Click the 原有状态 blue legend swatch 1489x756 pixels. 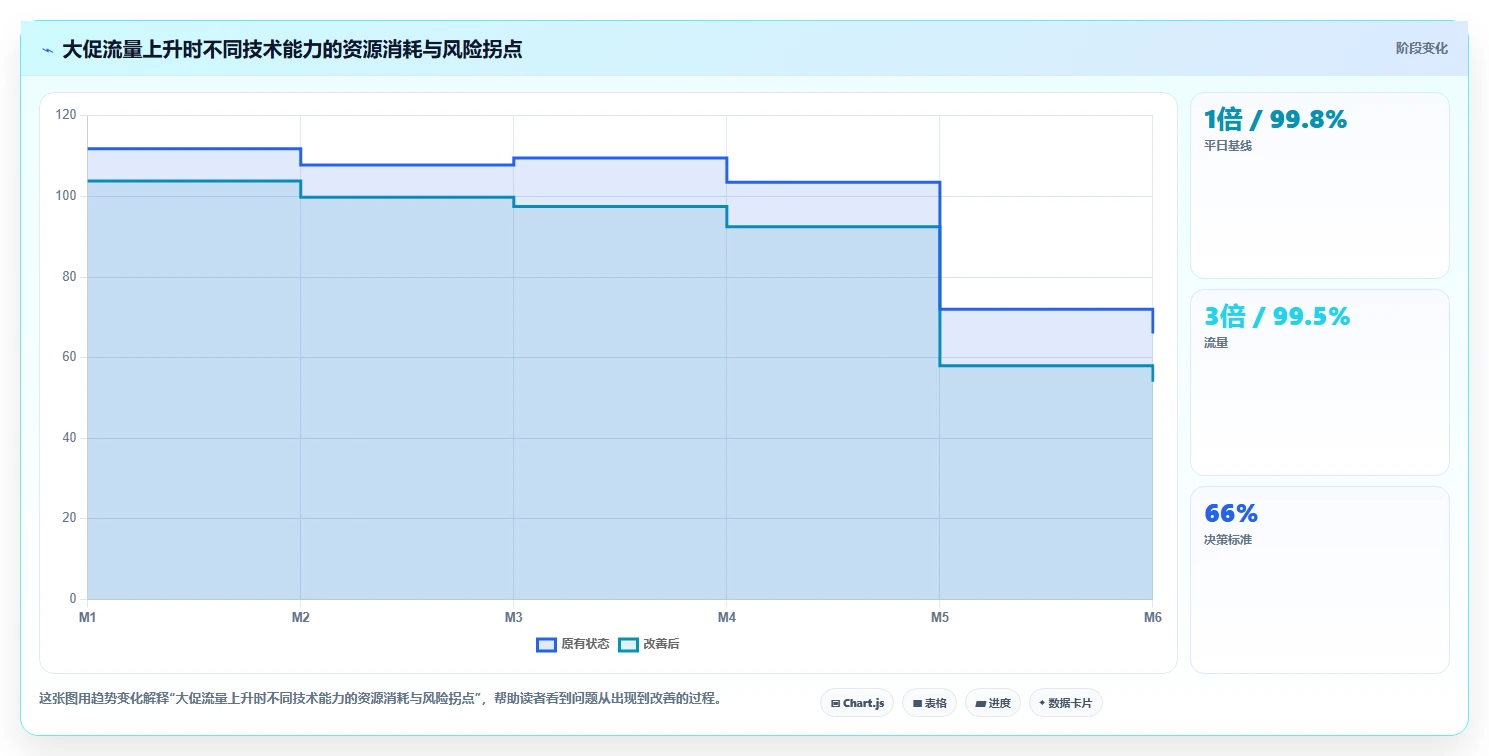coord(546,644)
